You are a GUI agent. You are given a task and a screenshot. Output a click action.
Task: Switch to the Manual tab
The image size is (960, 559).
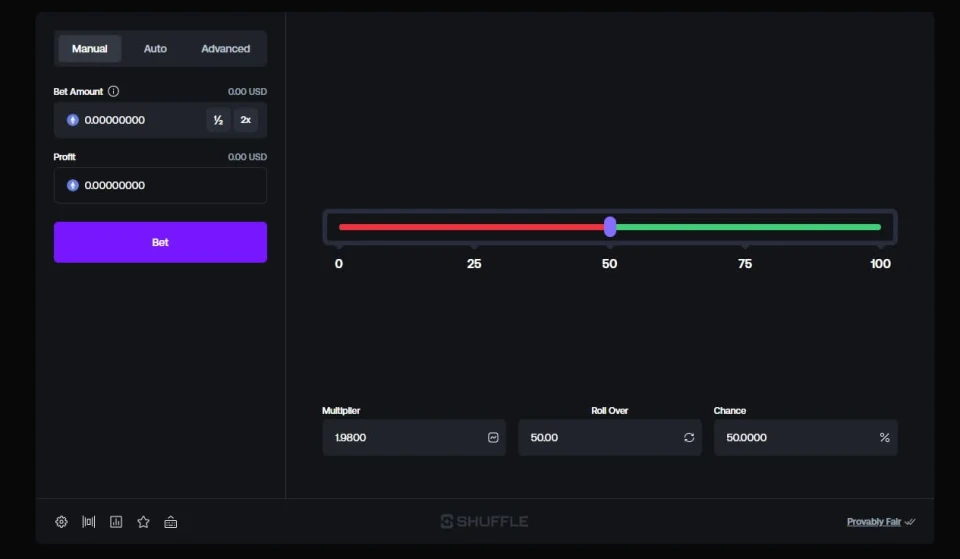[x=89, y=48]
